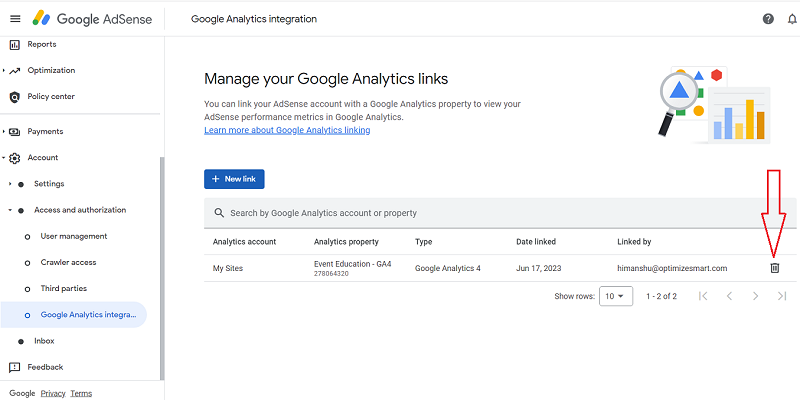Click the Google footer link
This screenshot has width=800, height=400.
pyautogui.click(x=22, y=393)
